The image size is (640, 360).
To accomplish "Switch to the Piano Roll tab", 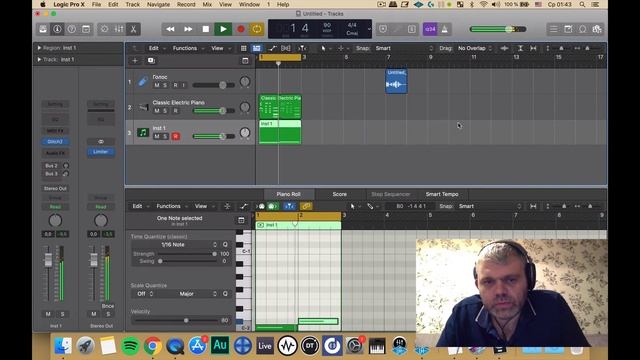I will (x=288, y=194).
